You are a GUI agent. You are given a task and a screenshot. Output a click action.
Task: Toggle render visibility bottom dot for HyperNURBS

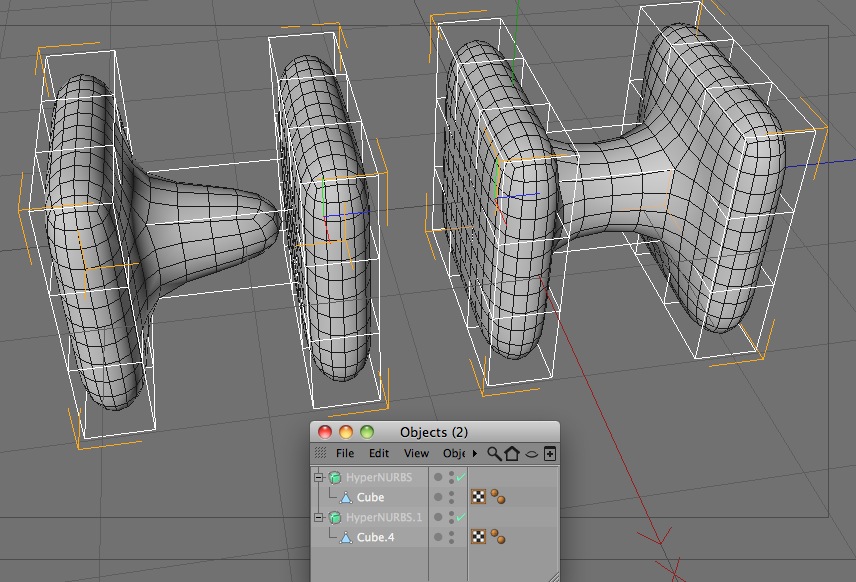coord(451,481)
